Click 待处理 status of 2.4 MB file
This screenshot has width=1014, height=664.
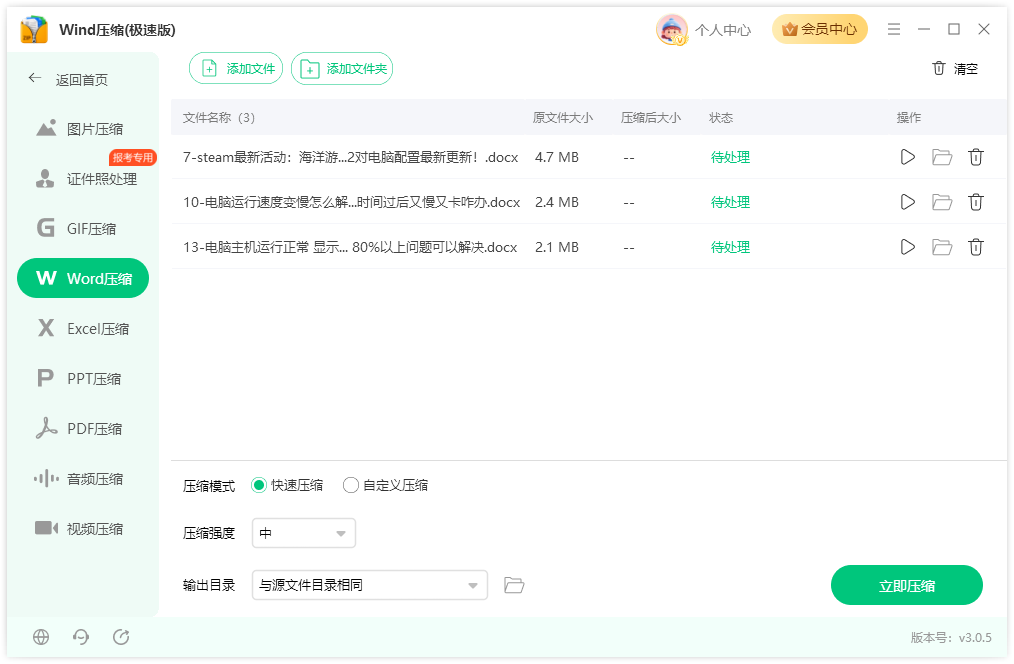(x=730, y=202)
